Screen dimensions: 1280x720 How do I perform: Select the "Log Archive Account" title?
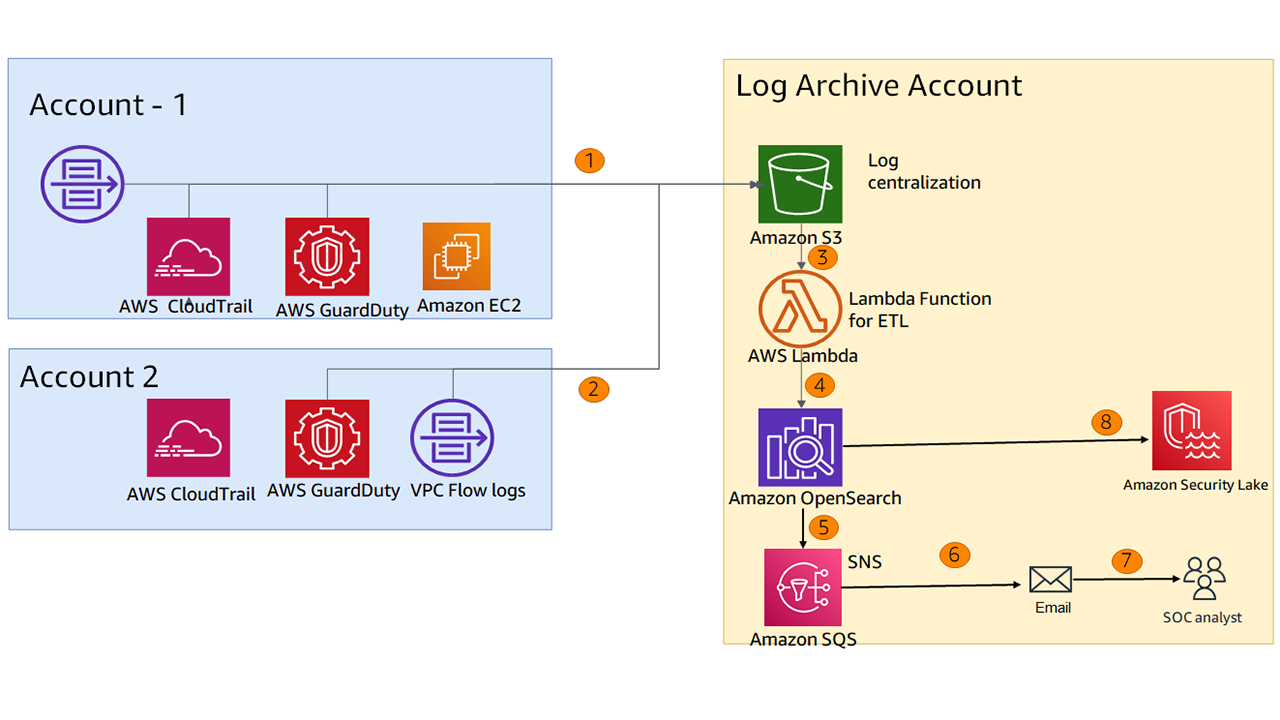tap(879, 86)
